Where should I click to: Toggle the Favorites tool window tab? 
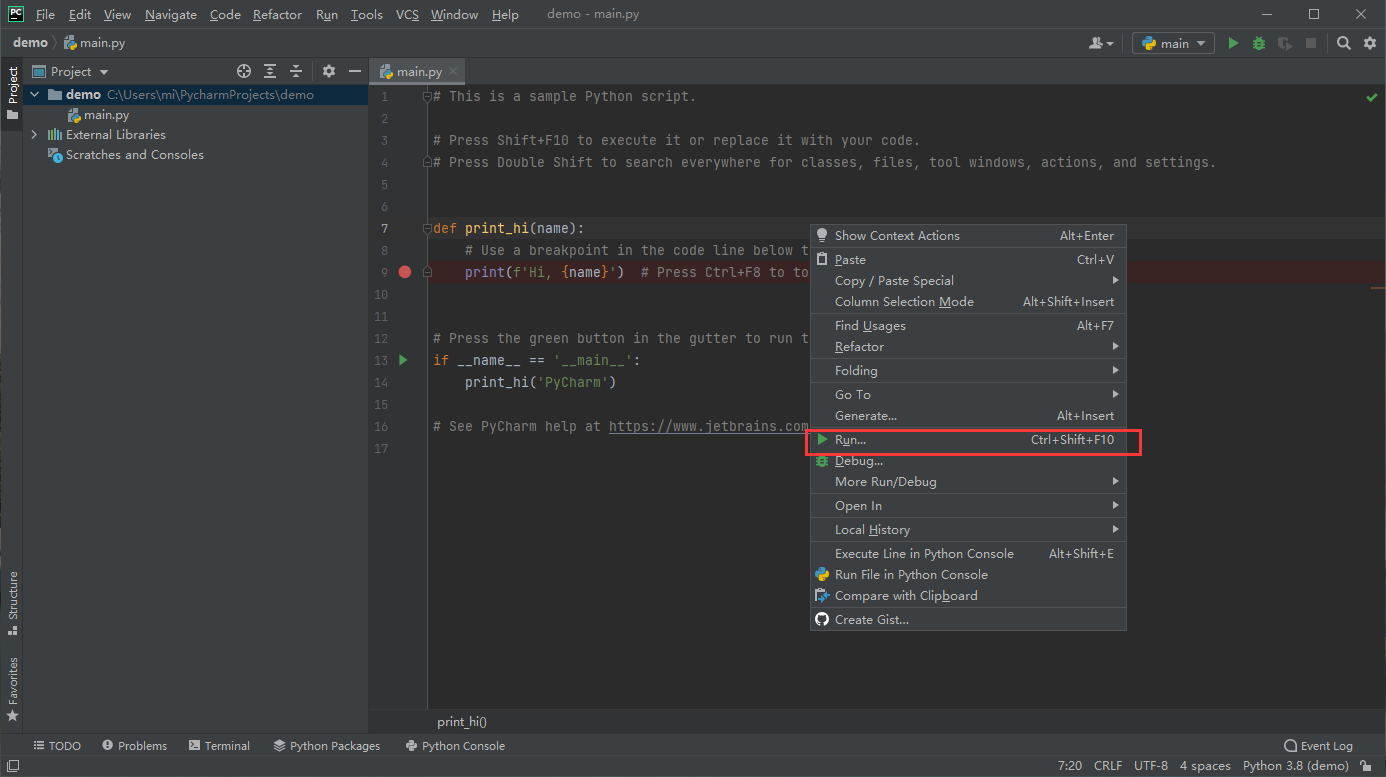[13, 688]
